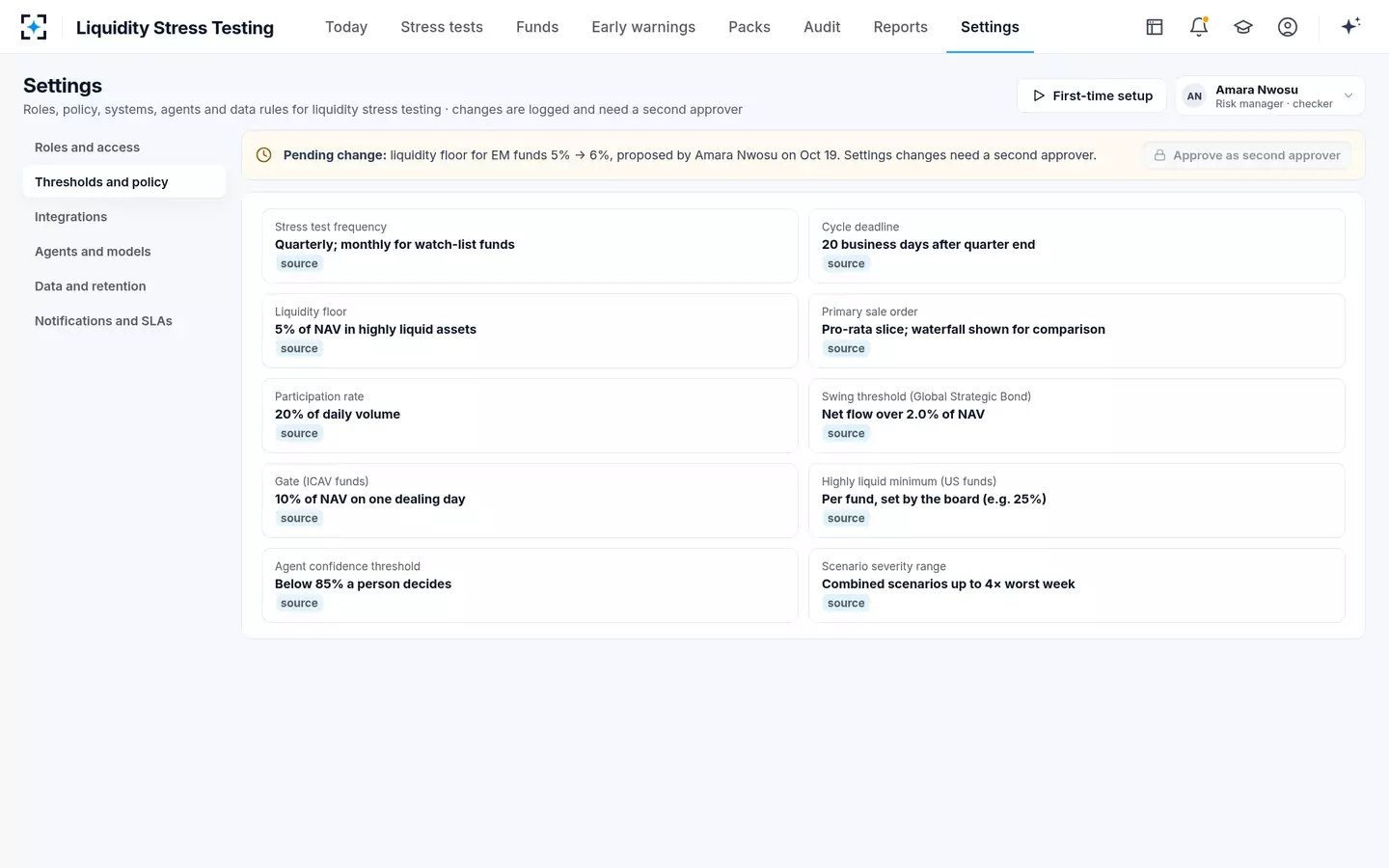Click source tag under Gate (ICAV funds)

click(299, 519)
